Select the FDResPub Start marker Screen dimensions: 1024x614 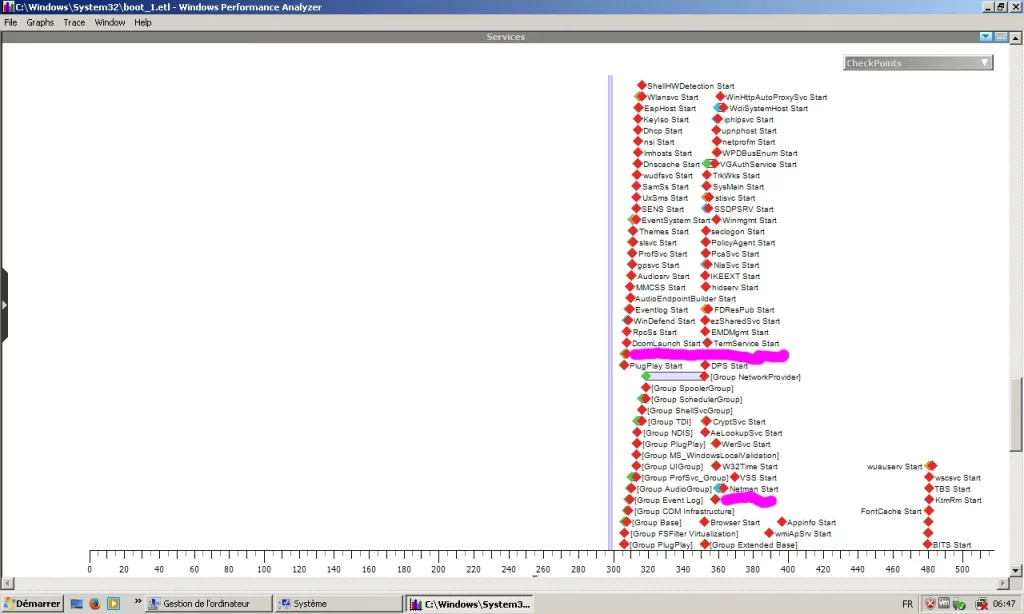(707, 310)
